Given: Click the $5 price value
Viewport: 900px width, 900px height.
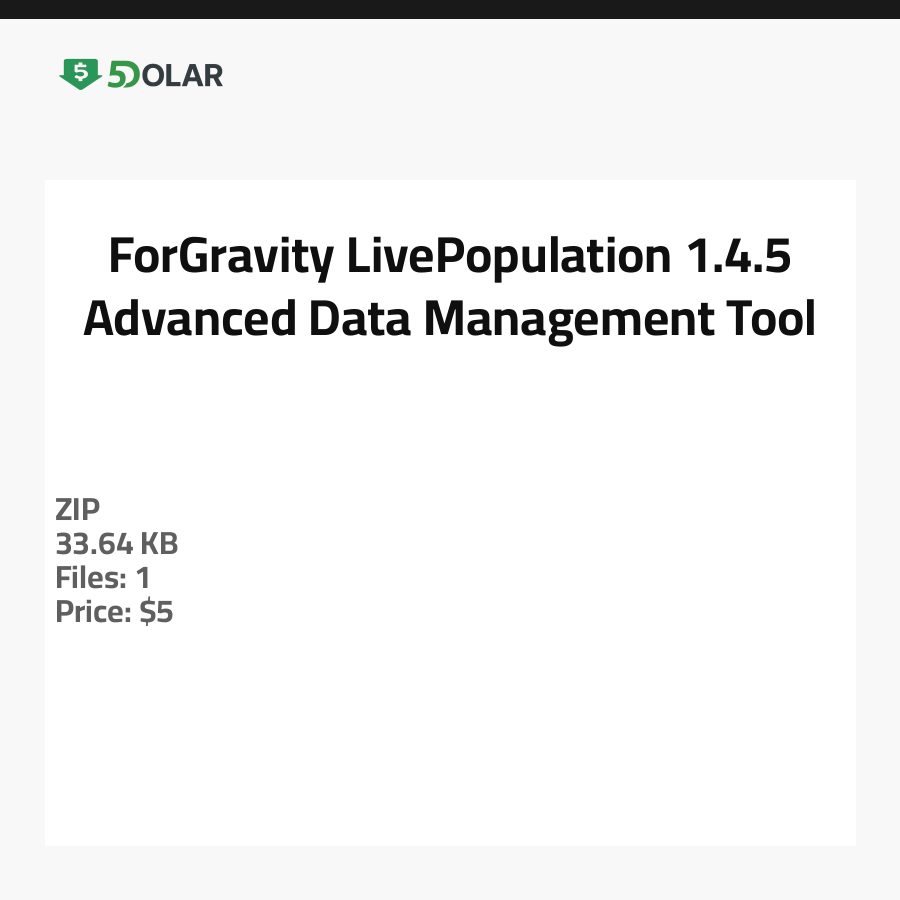Looking at the screenshot, I should point(157,612).
